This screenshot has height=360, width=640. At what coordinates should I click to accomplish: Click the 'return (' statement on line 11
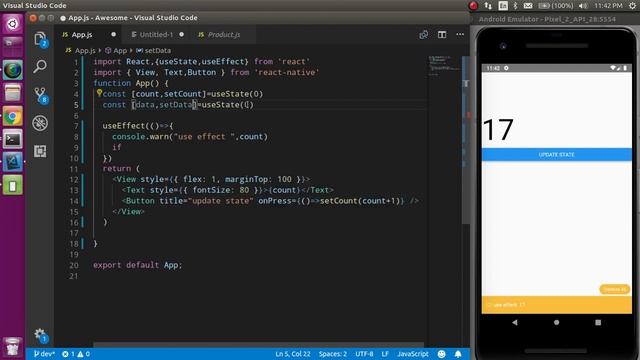click(x=121, y=169)
